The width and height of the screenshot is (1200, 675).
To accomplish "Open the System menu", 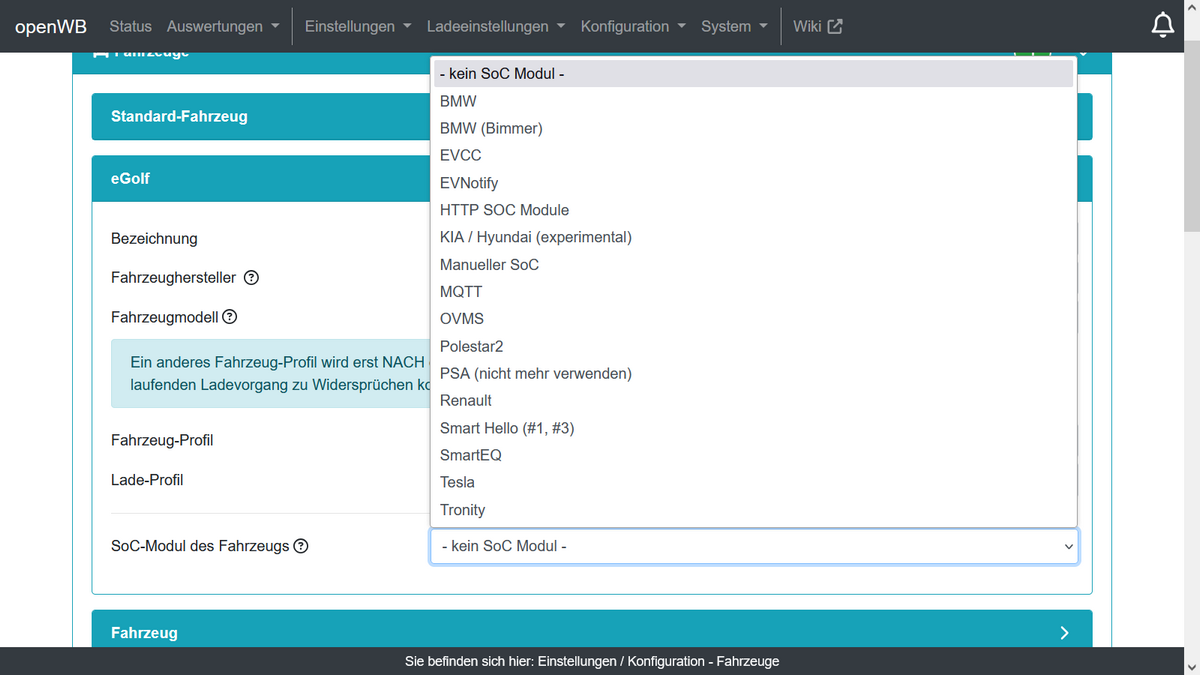I will (734, 26).
